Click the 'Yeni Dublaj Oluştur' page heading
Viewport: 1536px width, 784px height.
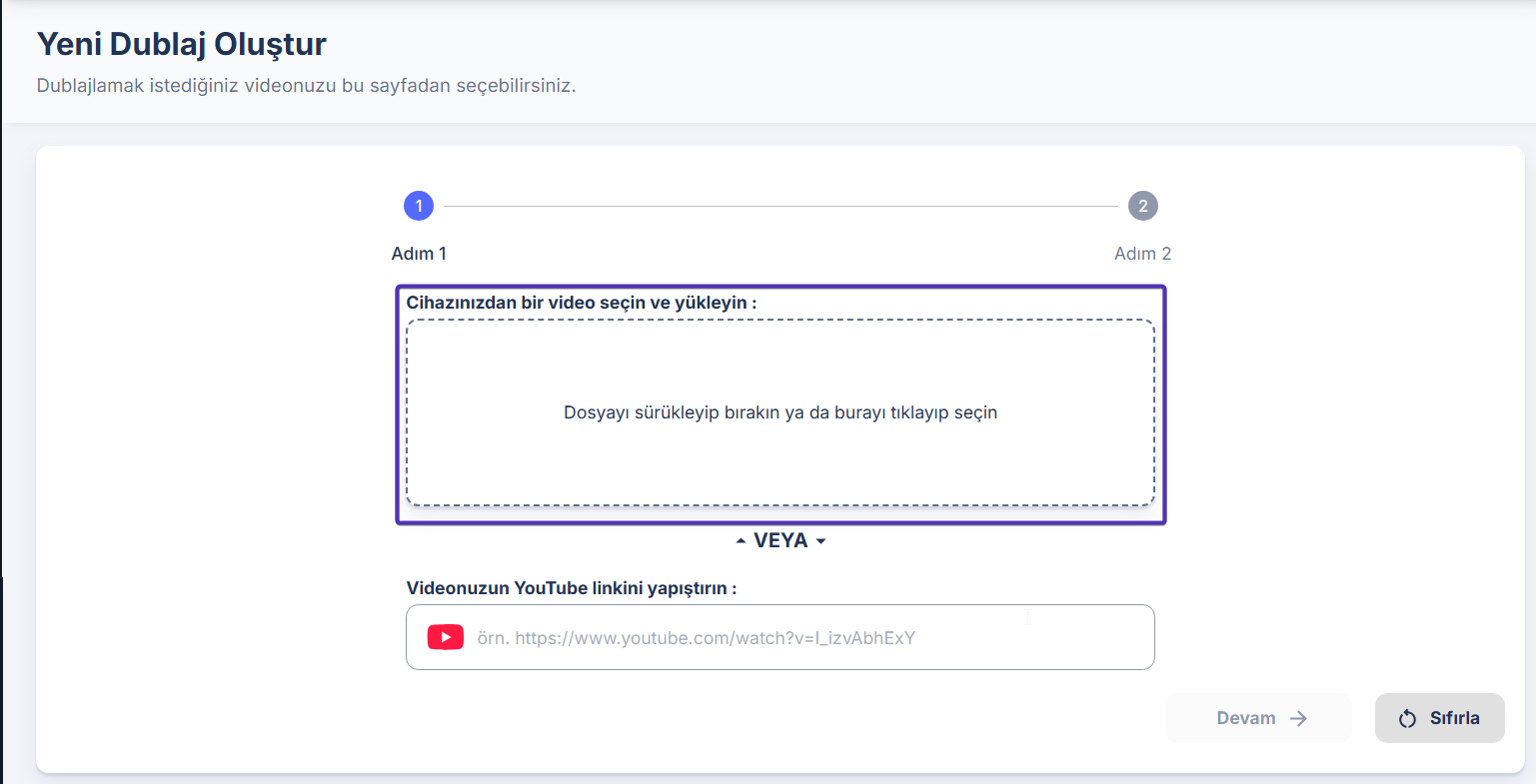[x=182, y=44]
